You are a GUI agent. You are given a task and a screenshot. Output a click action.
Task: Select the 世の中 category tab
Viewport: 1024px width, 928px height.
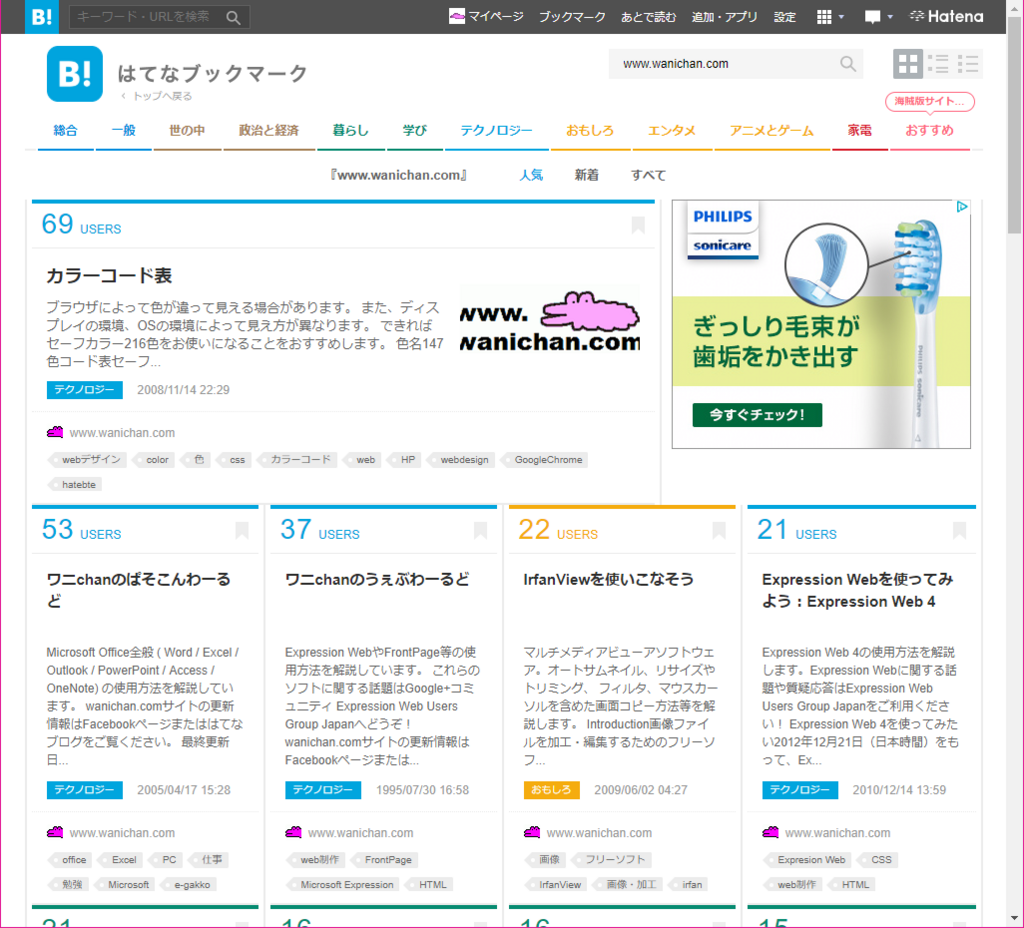point(187,131)
